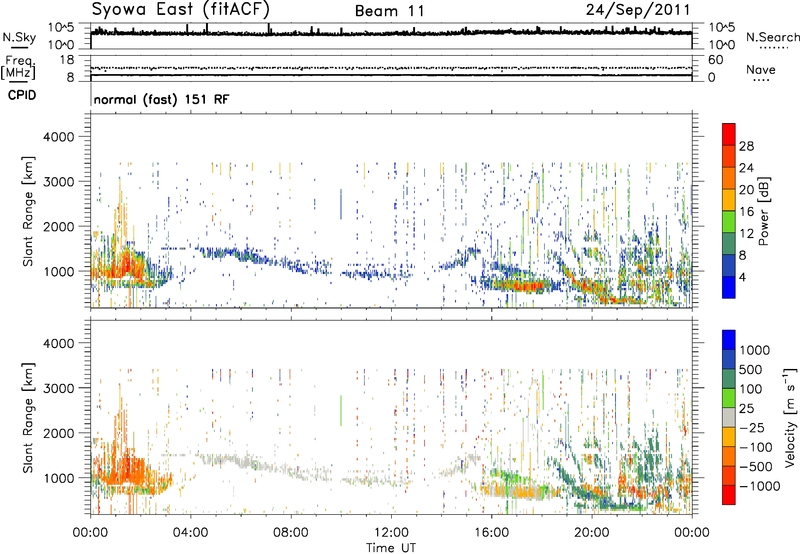Click the rightmost '00:00' time tick label

click(691, 533)
